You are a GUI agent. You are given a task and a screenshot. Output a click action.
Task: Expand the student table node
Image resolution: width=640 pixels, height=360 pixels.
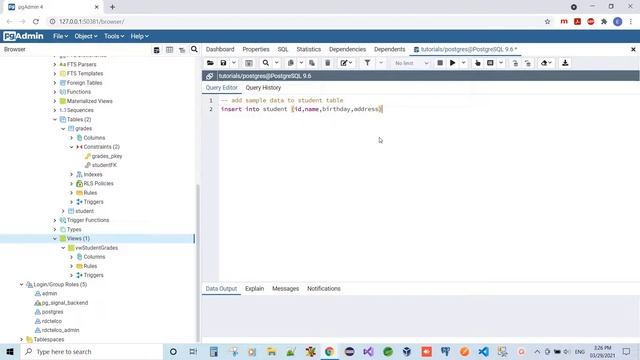[63, 211]
